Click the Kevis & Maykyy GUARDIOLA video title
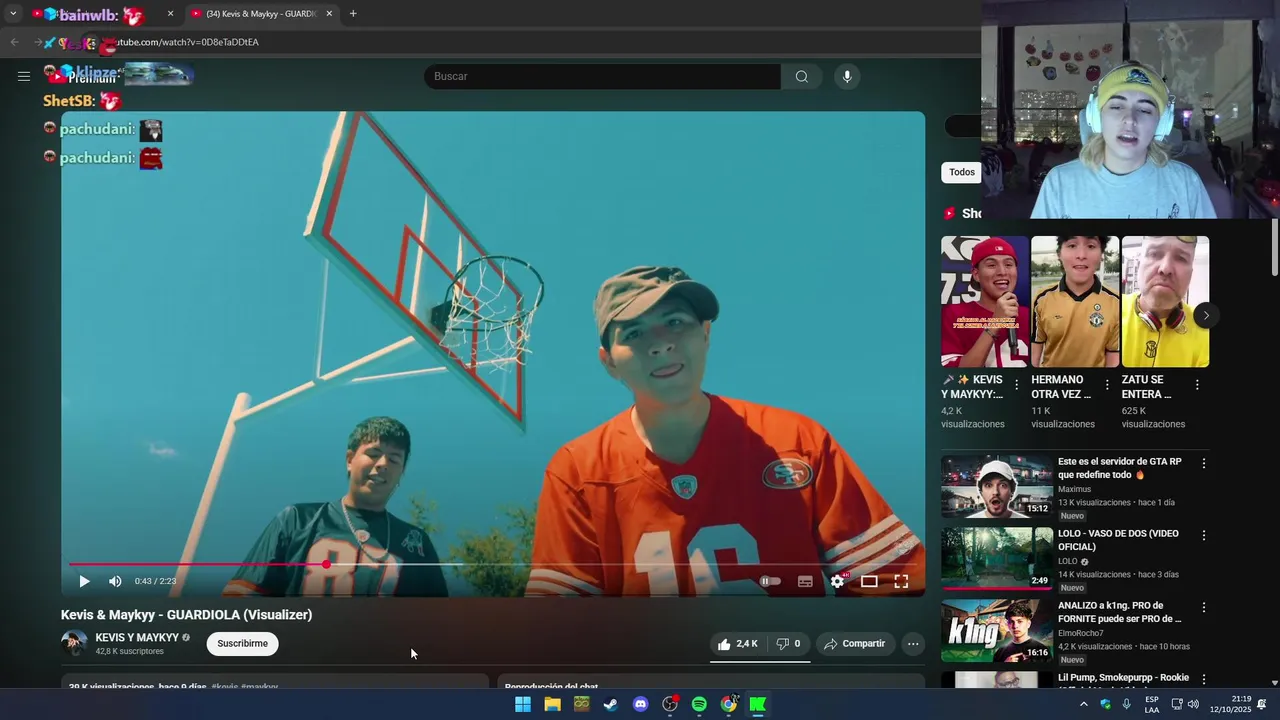Viewport: 1280px width, 720px height. point(187,615)
